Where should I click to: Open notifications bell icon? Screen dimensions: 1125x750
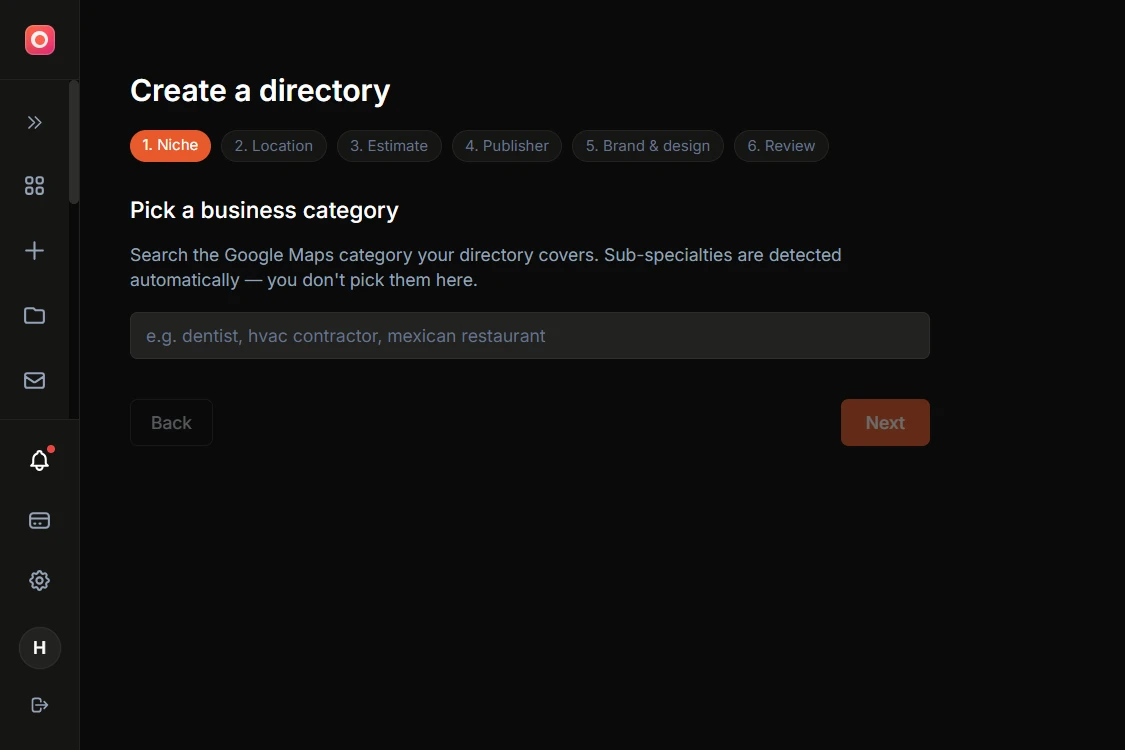tap(39, 460)
